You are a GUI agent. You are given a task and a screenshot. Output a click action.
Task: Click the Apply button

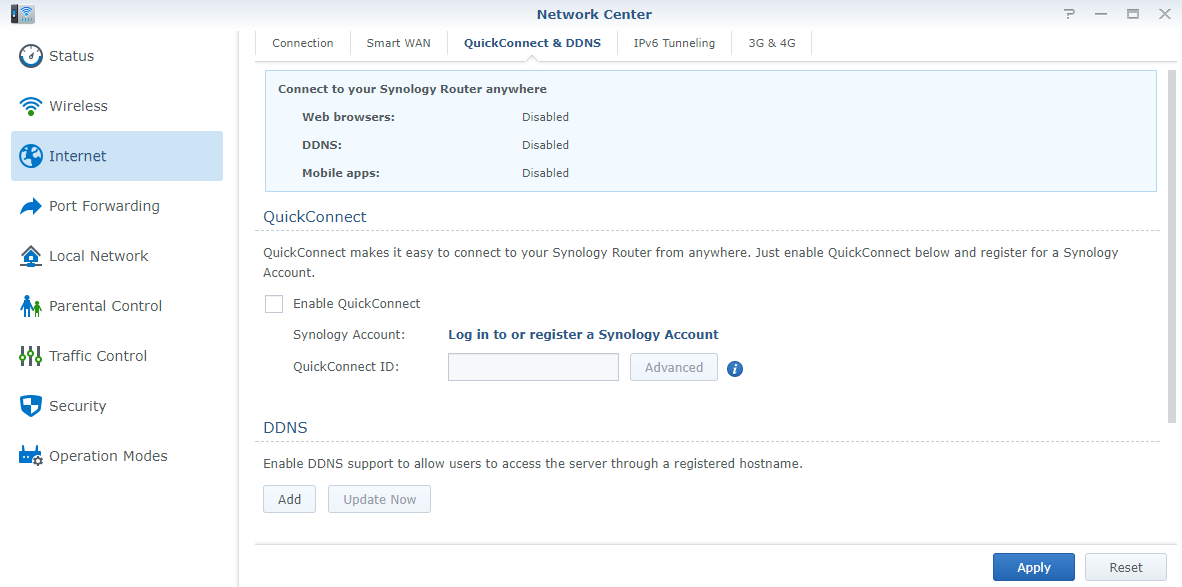(1033, 567)
